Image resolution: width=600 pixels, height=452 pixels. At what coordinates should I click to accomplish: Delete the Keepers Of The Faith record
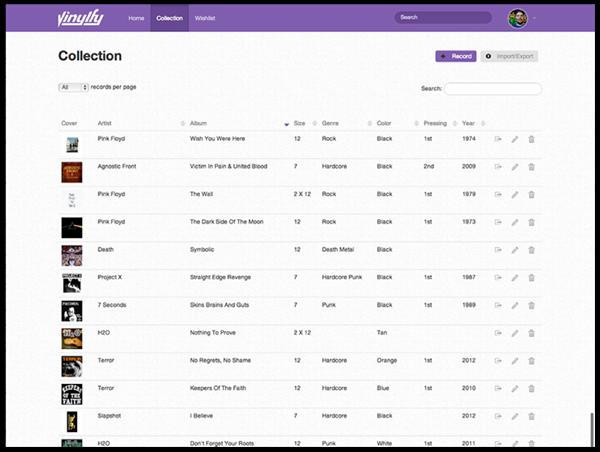click(x=531, y=387)
